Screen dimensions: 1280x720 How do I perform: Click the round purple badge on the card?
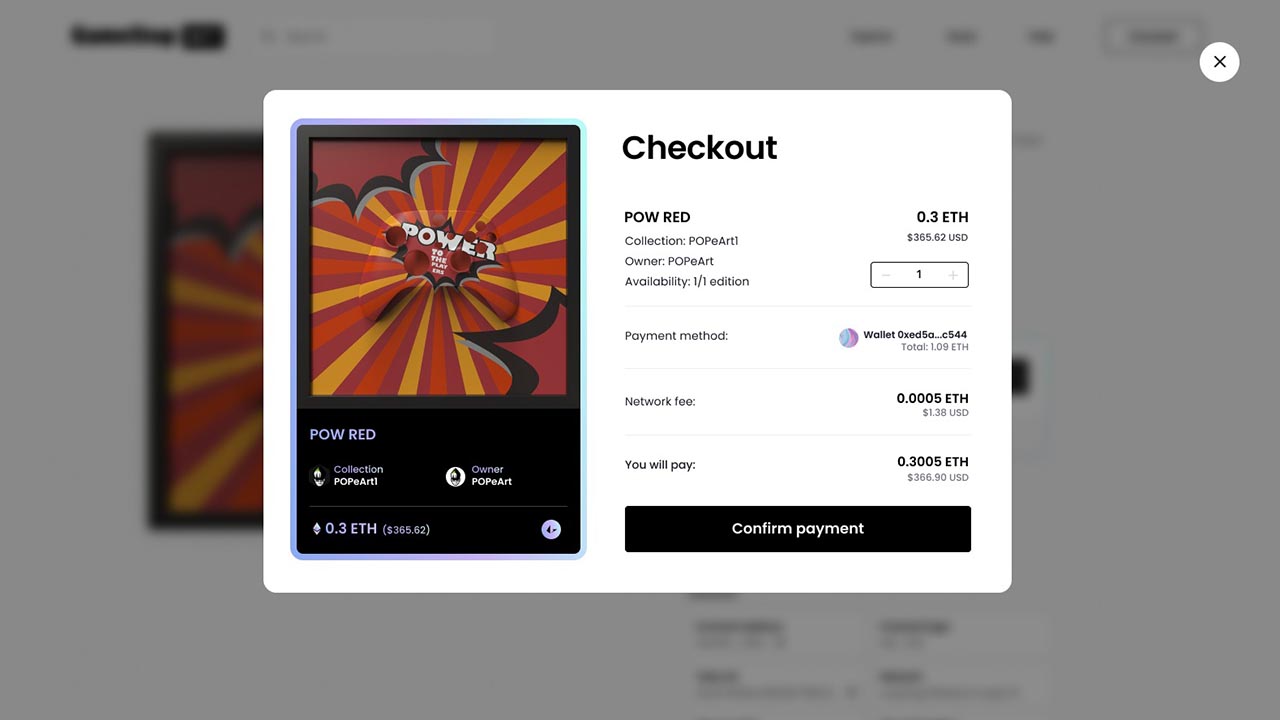click(551, 529)
